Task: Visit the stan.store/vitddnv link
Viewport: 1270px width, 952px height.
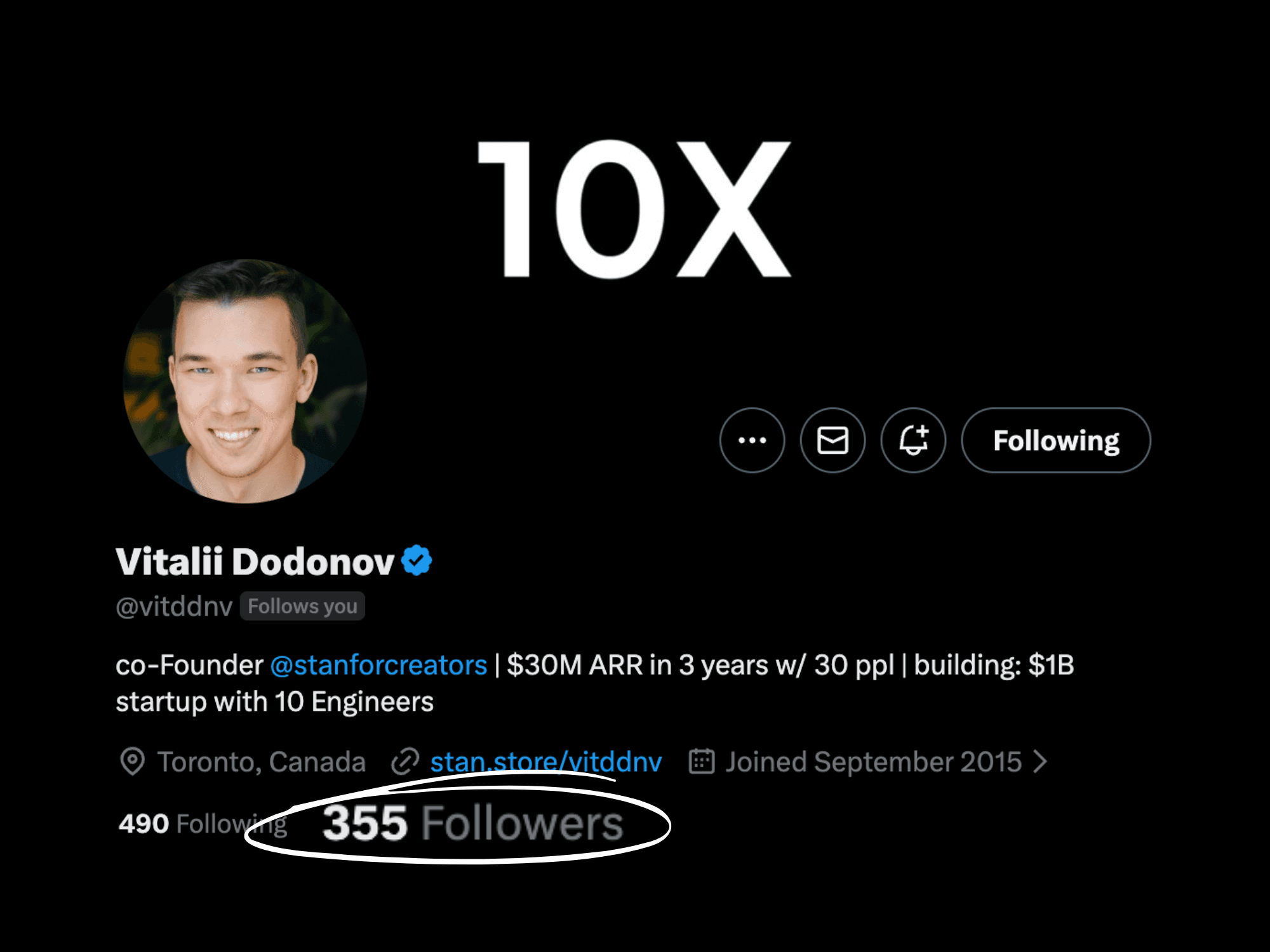Action: click(x=546, y=762)
